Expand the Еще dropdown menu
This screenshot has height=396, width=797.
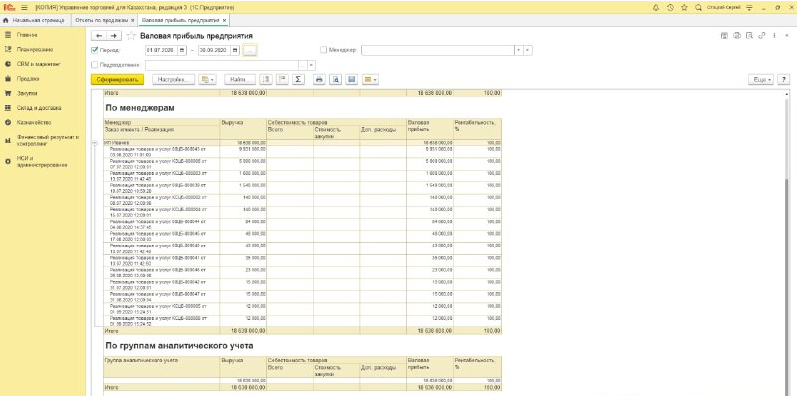click(761, 80)
